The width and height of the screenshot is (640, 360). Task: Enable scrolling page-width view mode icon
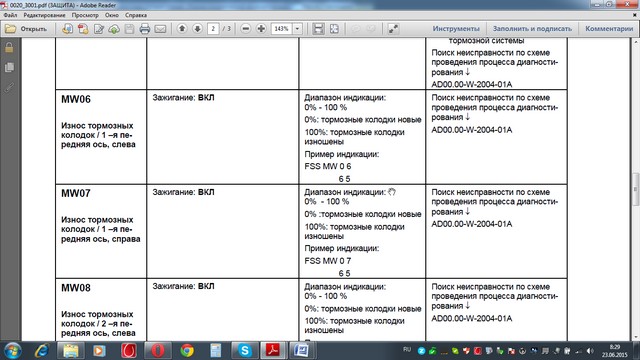point(318,29)
